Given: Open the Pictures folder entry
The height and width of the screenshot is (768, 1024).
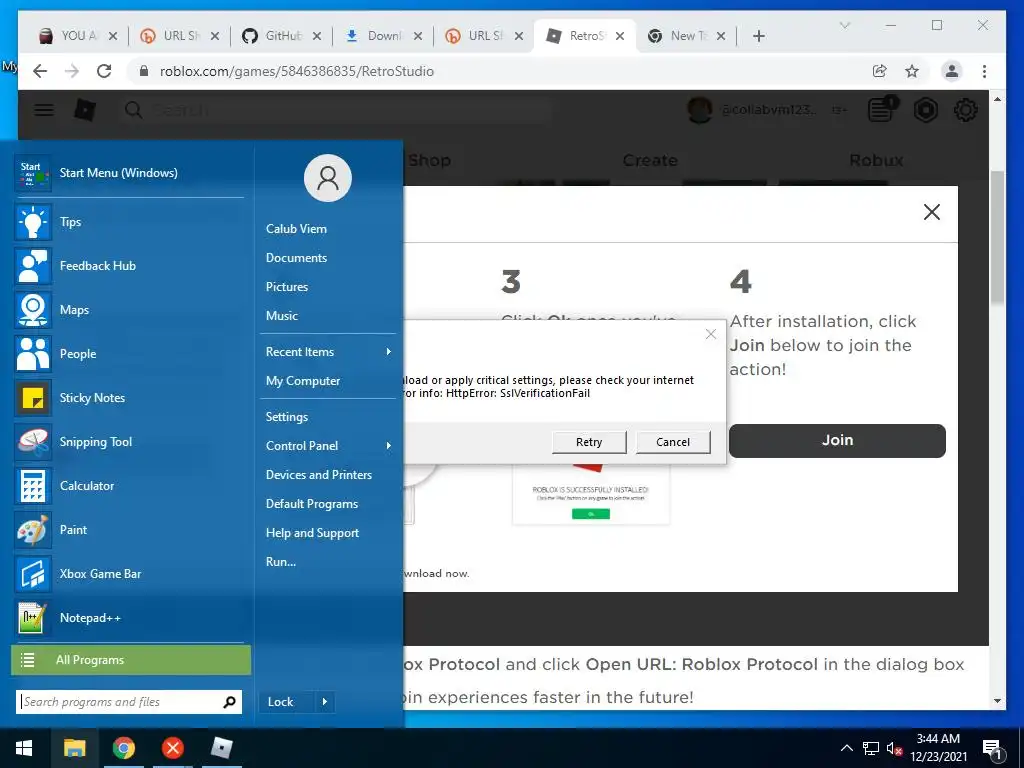Looking at the screenshot, I should pos(287,287).
